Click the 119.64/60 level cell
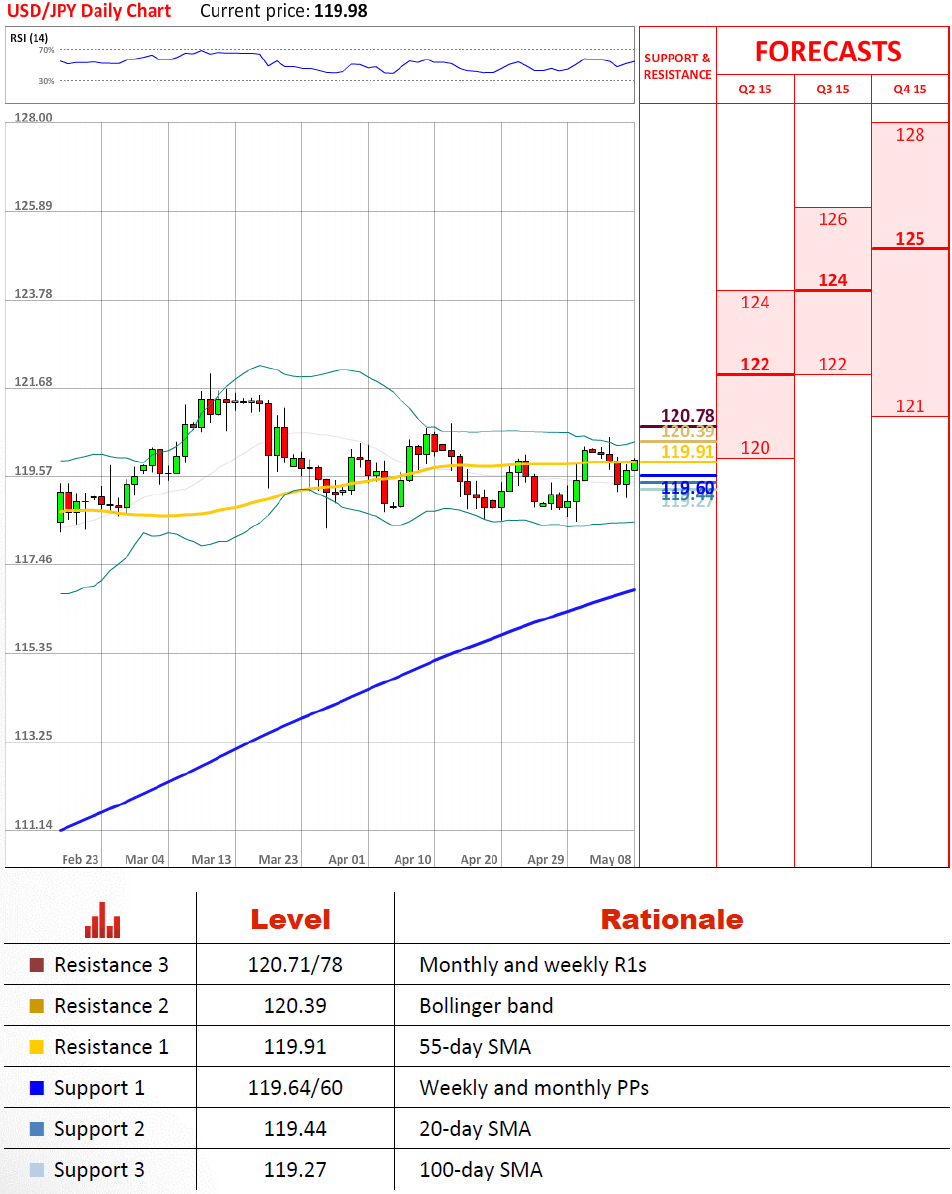 [x=296, y=1089]
